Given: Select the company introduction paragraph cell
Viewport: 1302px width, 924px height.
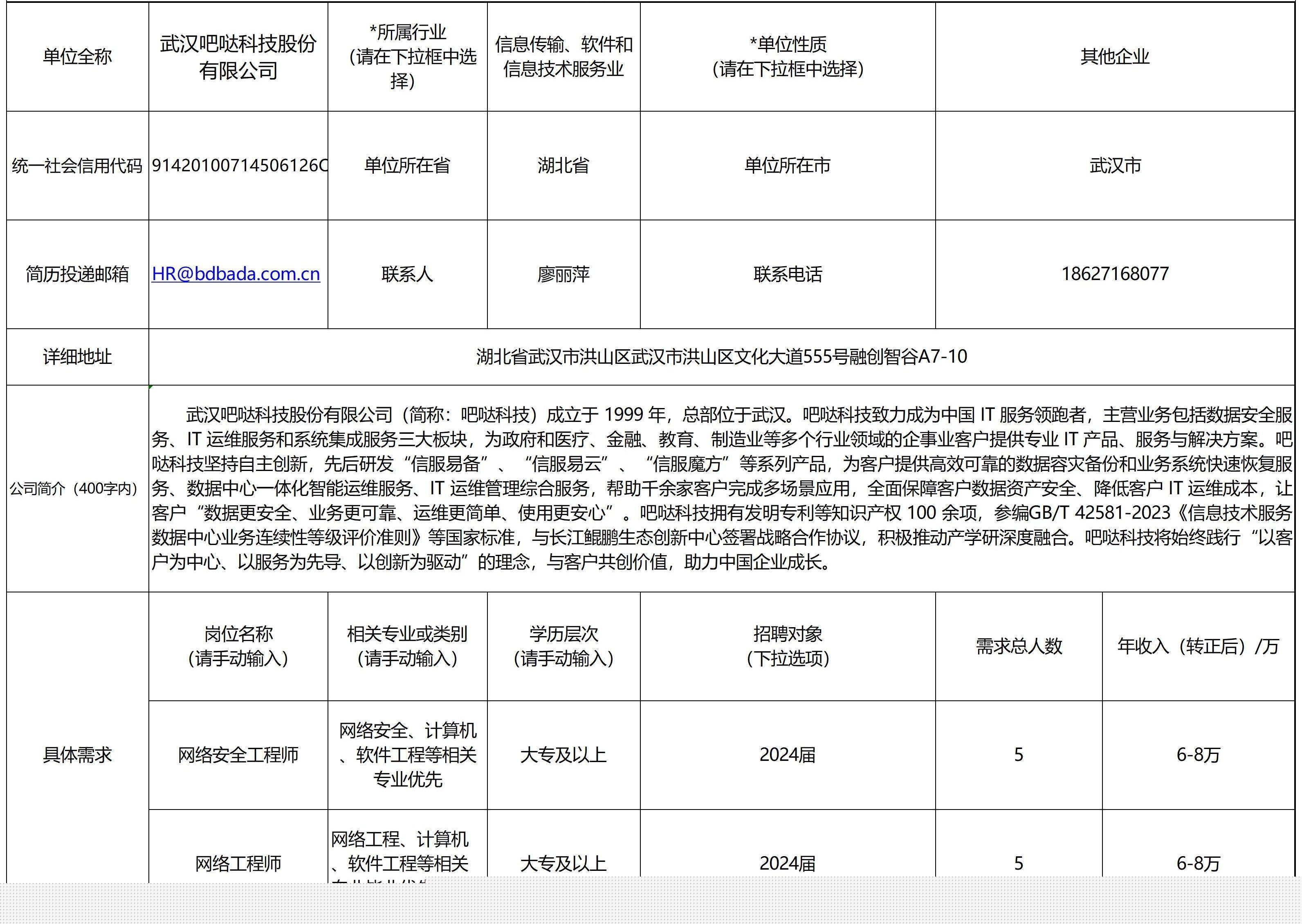Looking at the screenshot, I should 721,488.
